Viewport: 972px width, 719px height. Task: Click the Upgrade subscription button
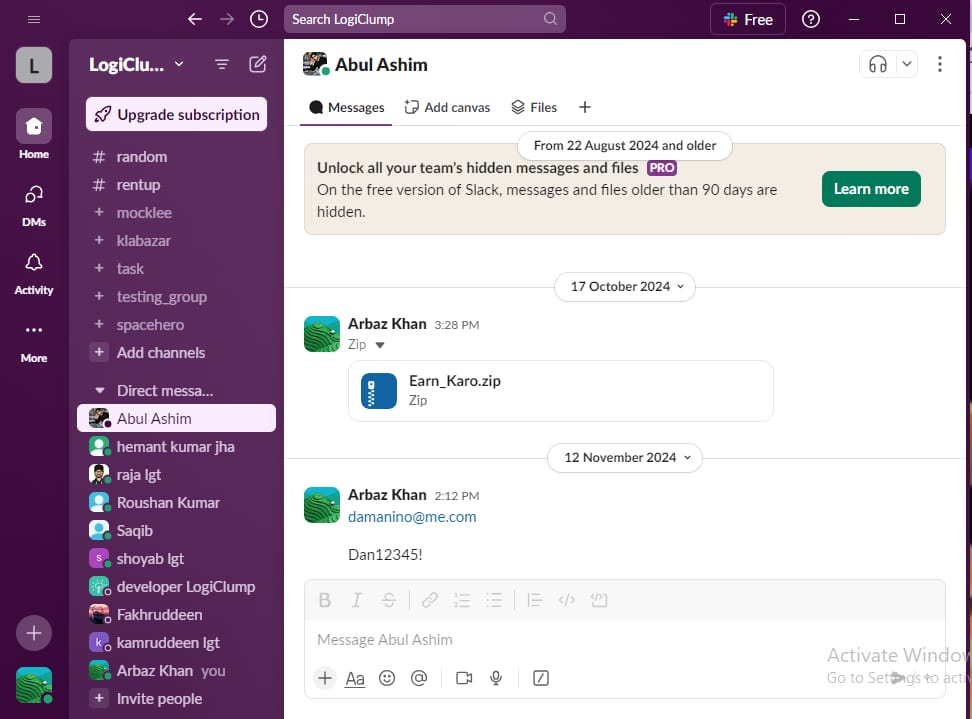pyautogui.click(x=176, y=115)
